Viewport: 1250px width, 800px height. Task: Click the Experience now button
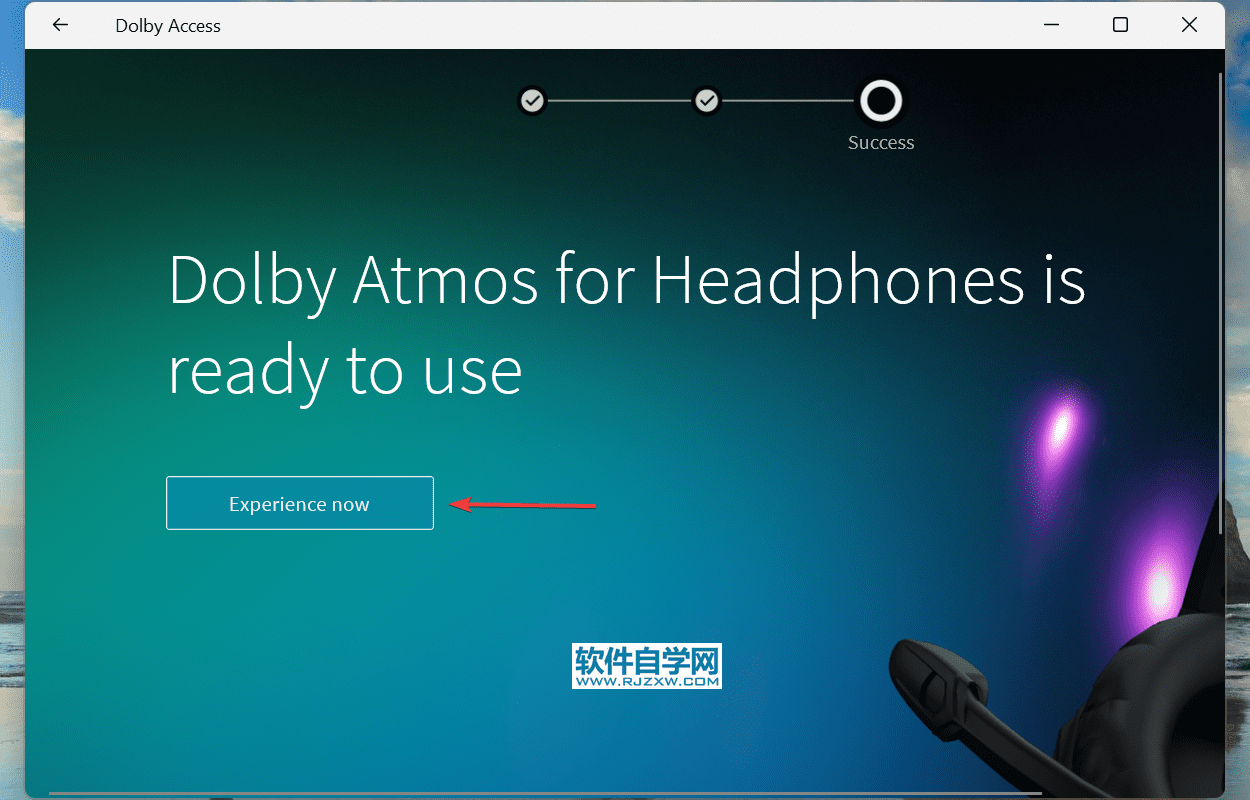pyautogui.click(x=300, y=503)
